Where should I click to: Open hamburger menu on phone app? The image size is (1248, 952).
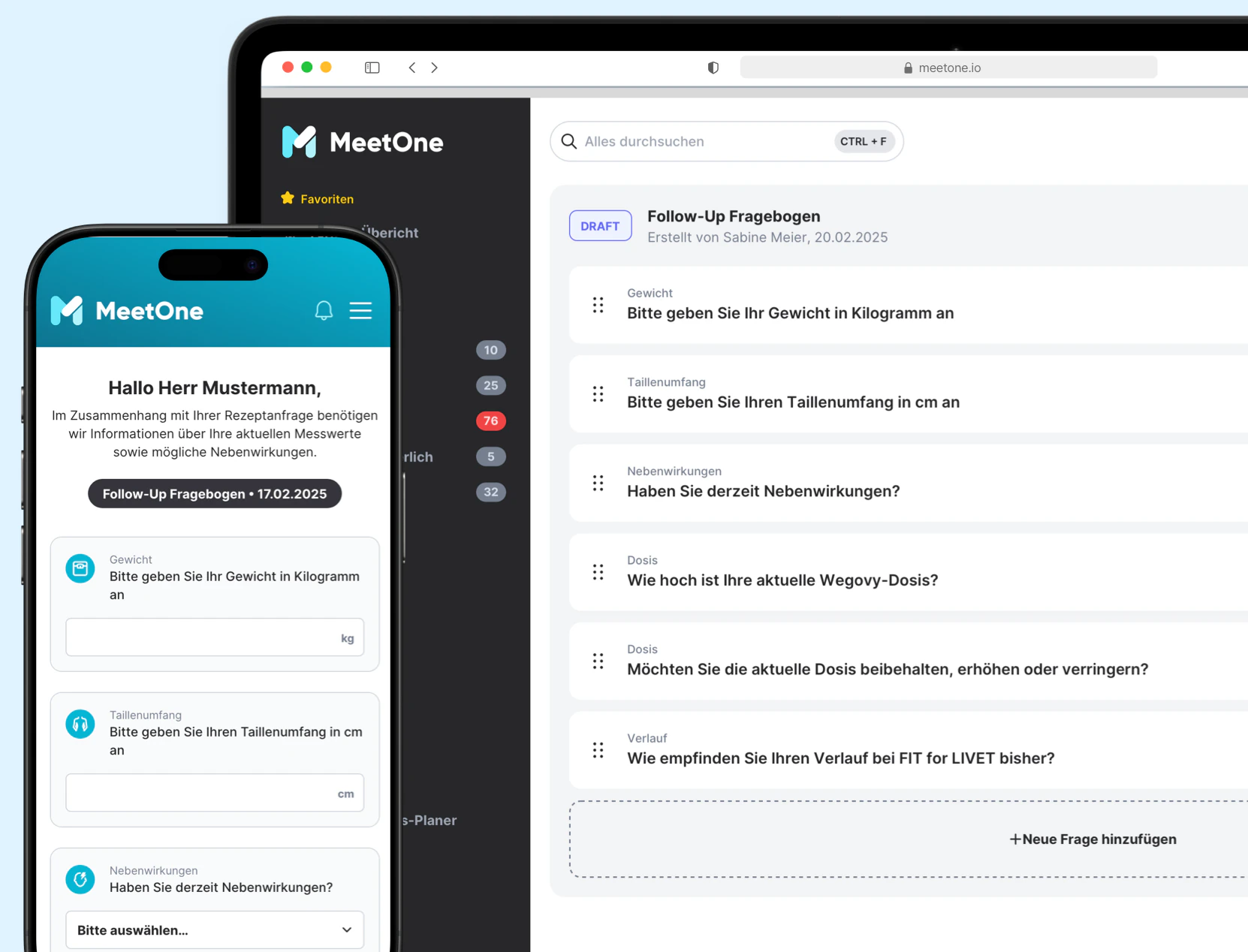[360, 311]
